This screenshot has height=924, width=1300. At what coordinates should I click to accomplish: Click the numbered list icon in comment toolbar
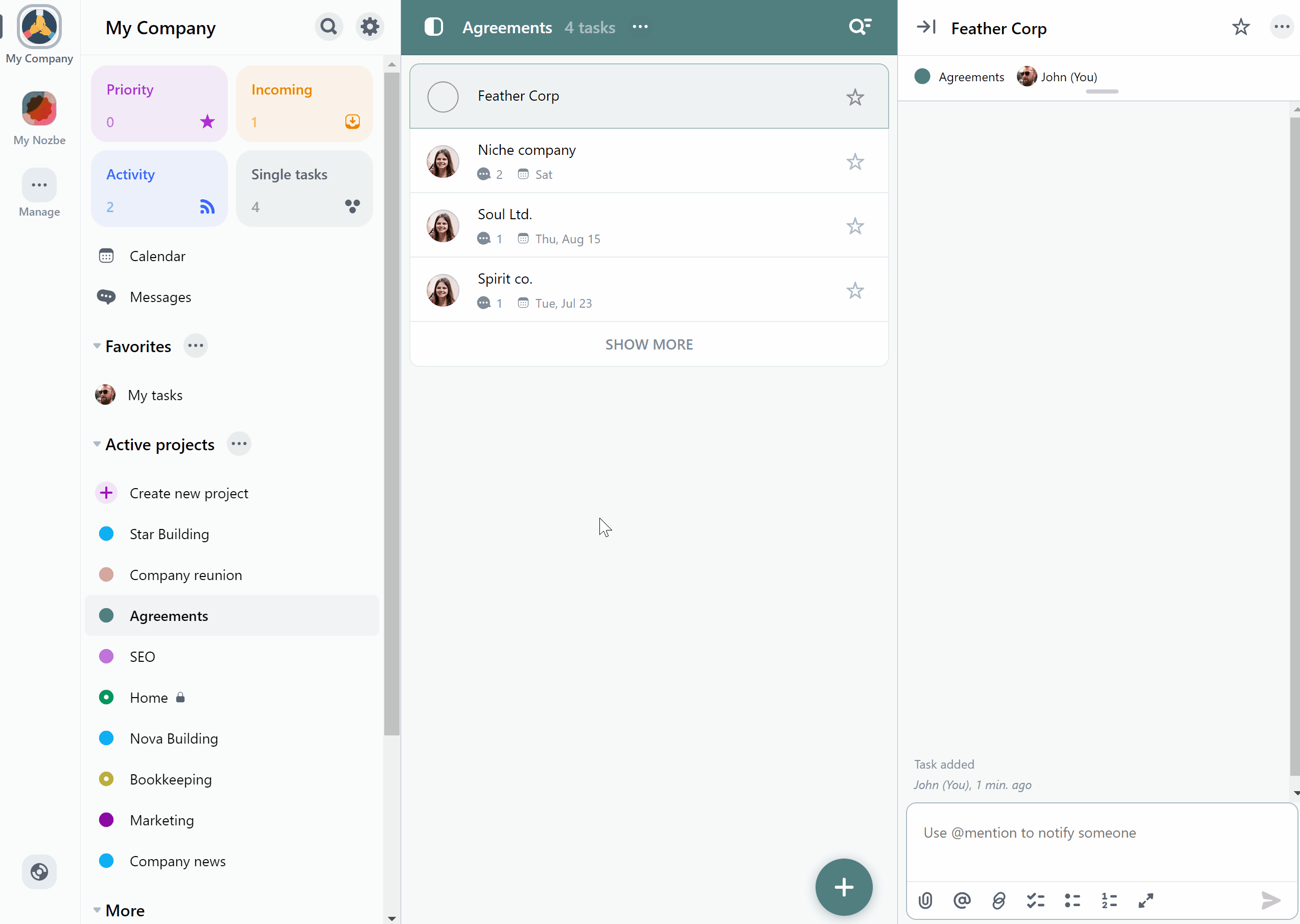[x=1108, y=899]
